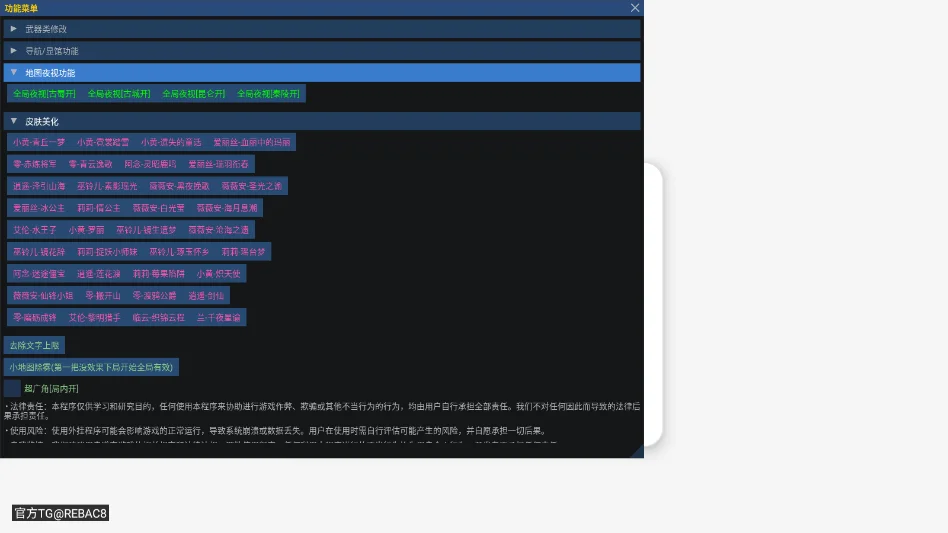Close the 功能菜单 window
The height and width of the screenshot is (533, 948).
point(634,8)
